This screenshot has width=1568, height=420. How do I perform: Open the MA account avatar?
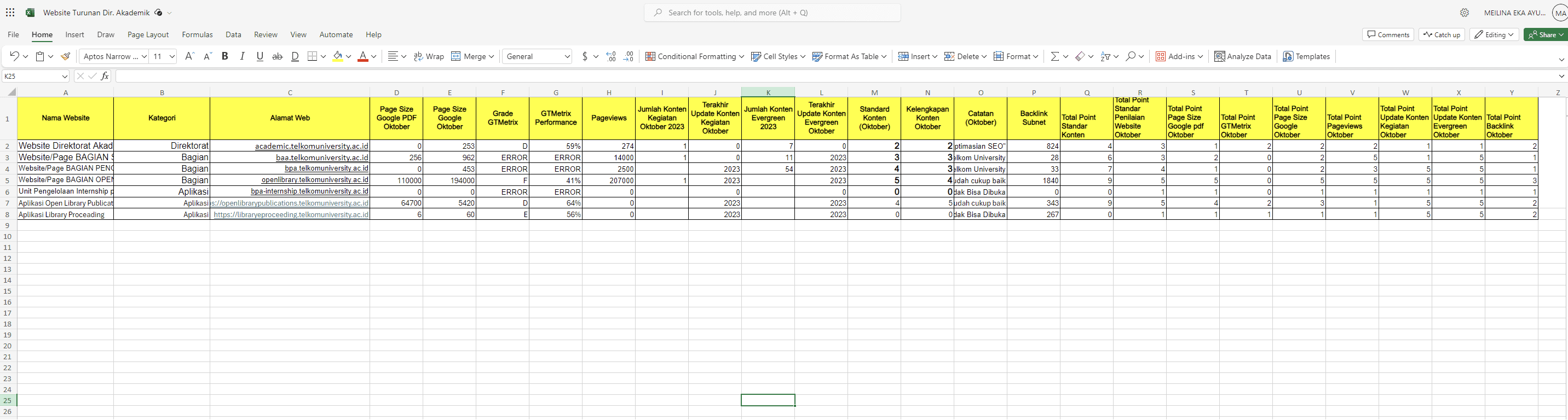tap(1559, 13)
